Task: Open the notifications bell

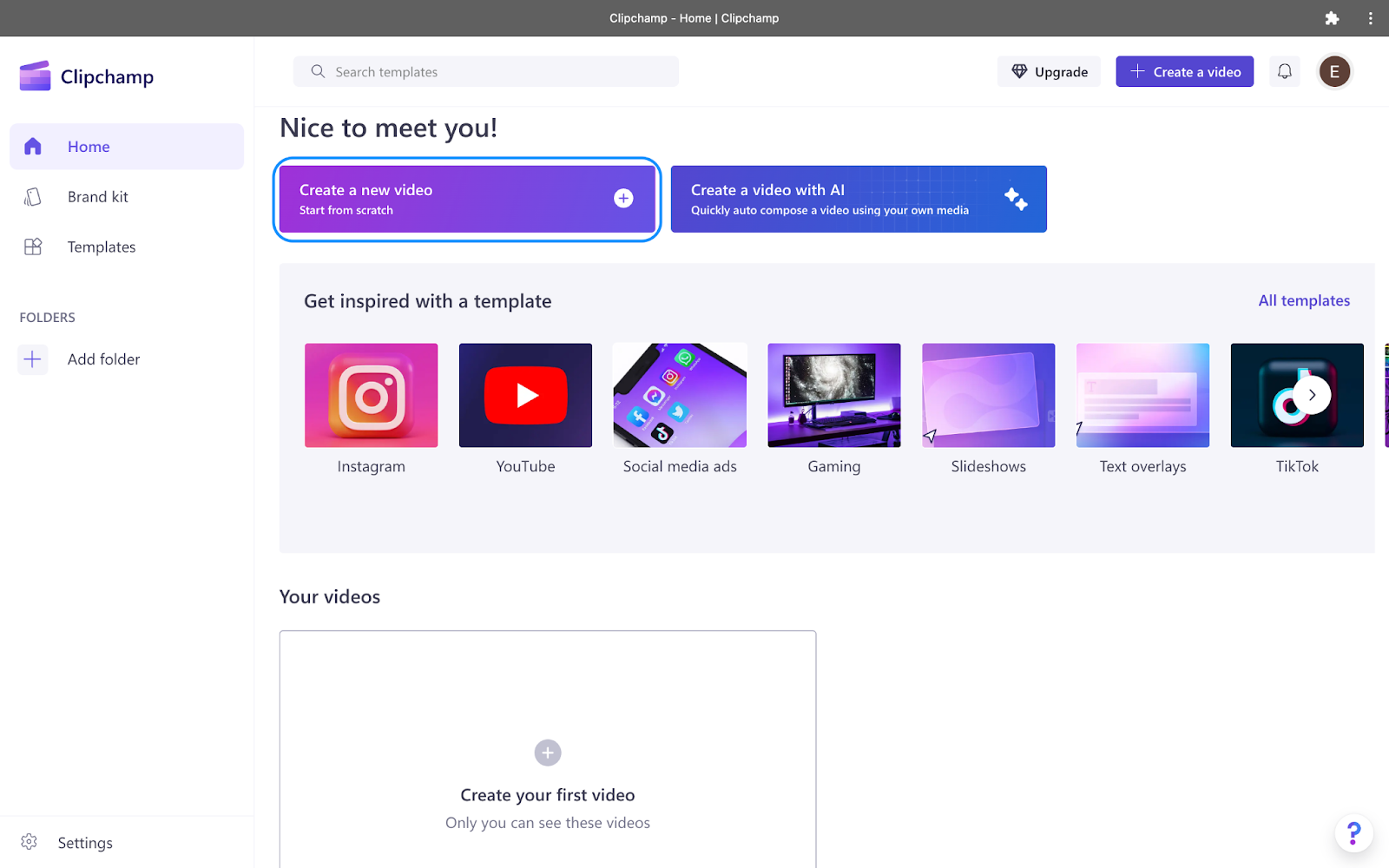Action: 1285,72
